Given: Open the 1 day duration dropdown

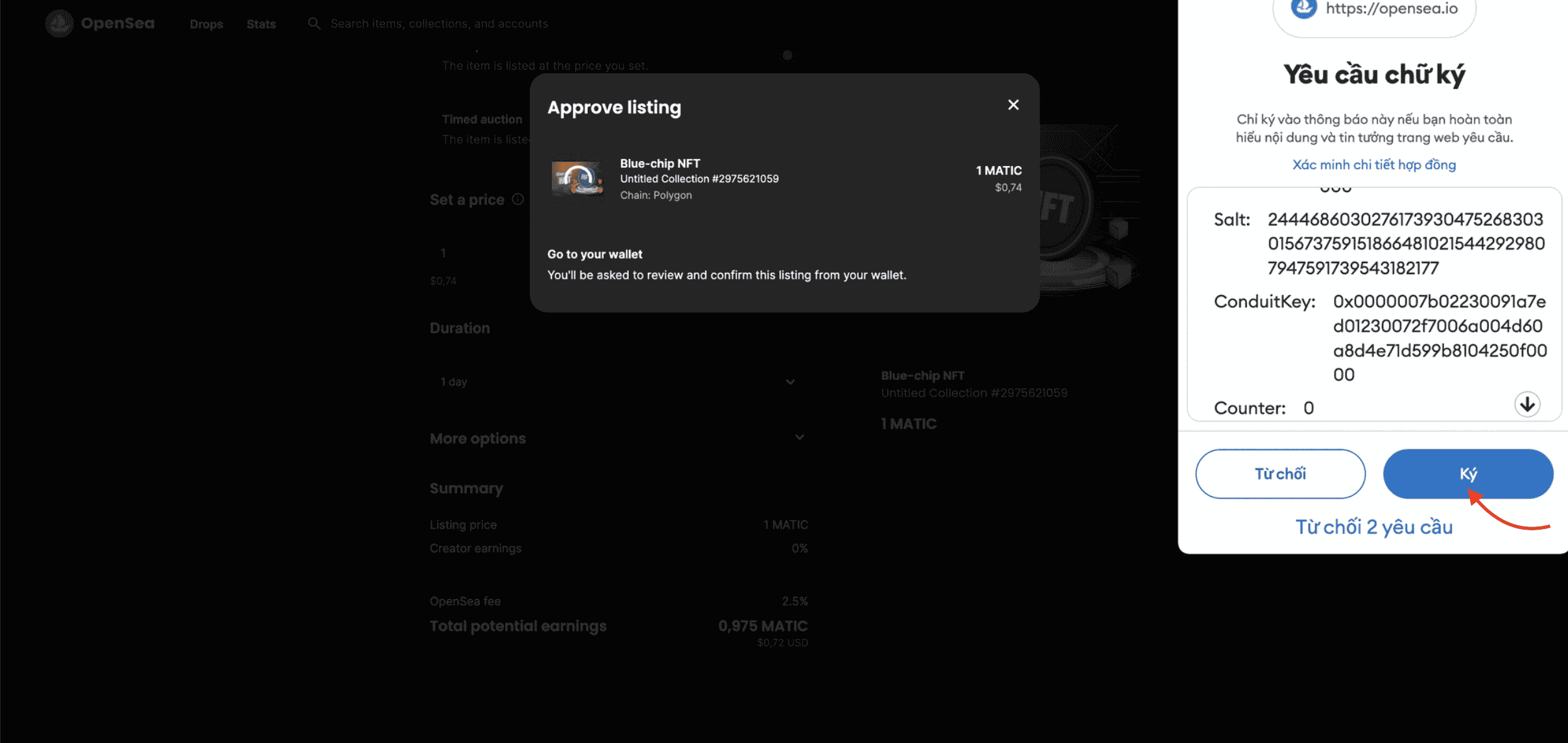Looking at the screenshot, I should pos(616,382).
